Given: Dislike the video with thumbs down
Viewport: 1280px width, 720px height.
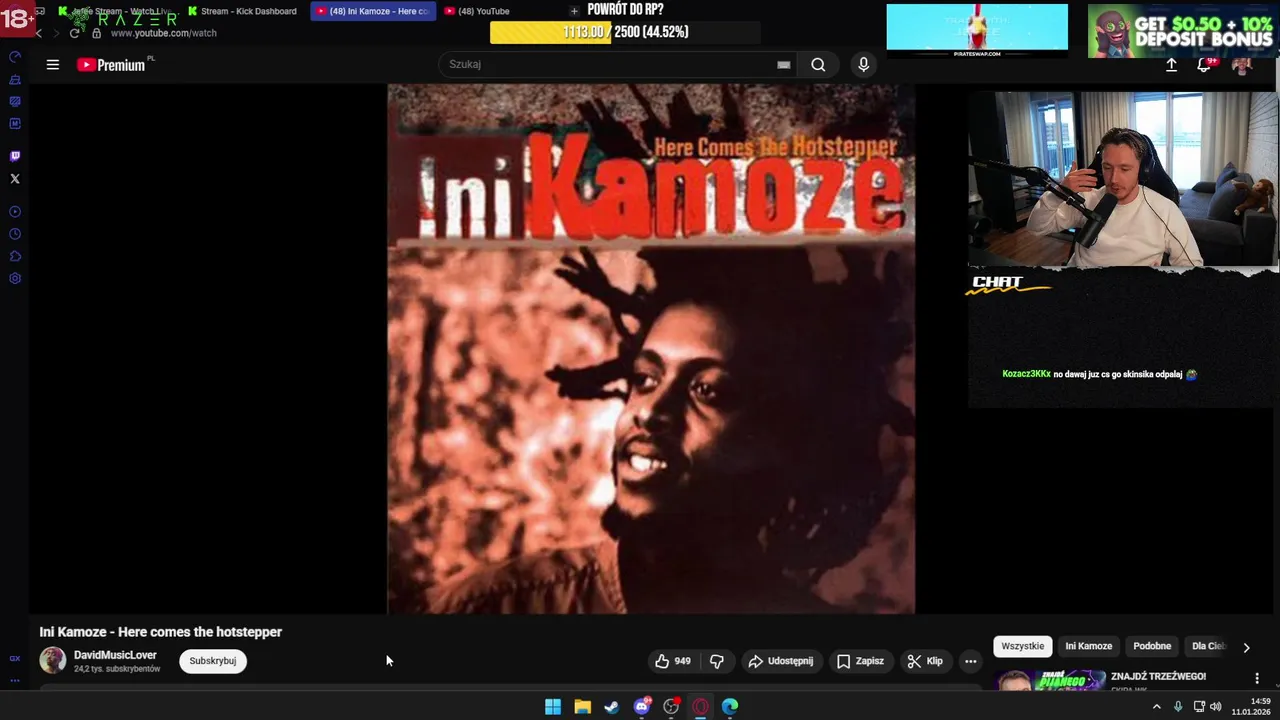Looking at the screenshot, I should coord(717,661).
